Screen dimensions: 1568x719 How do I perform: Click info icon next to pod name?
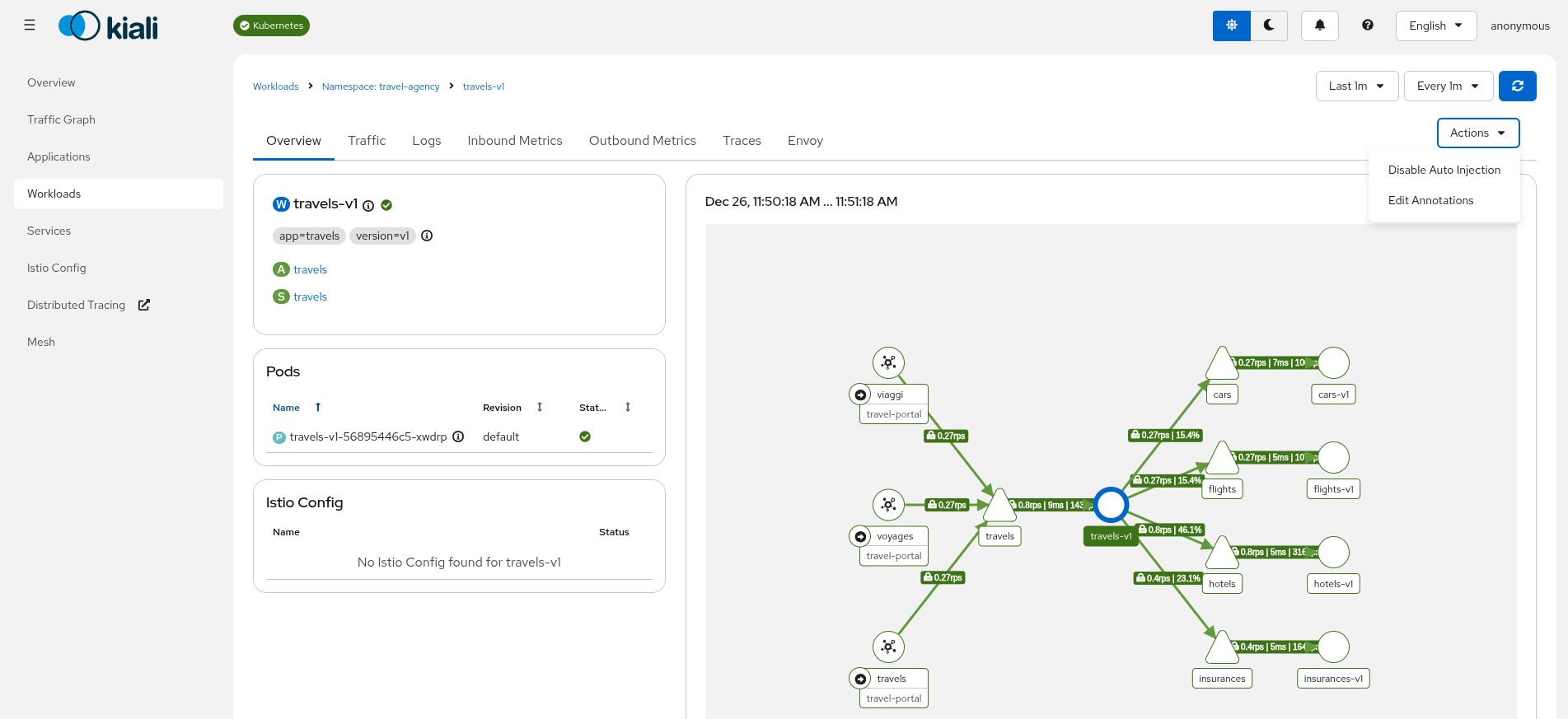458,437
